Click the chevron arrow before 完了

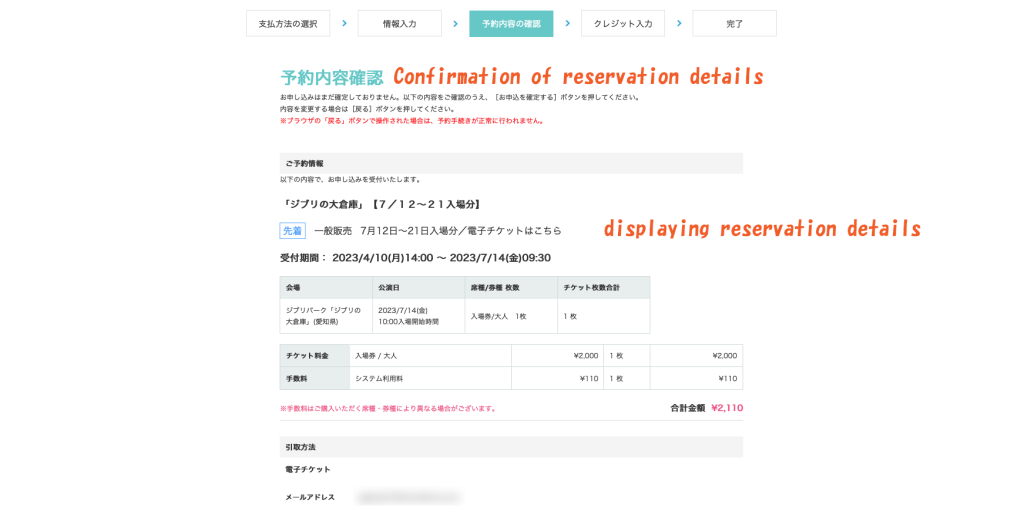point(678,23)
